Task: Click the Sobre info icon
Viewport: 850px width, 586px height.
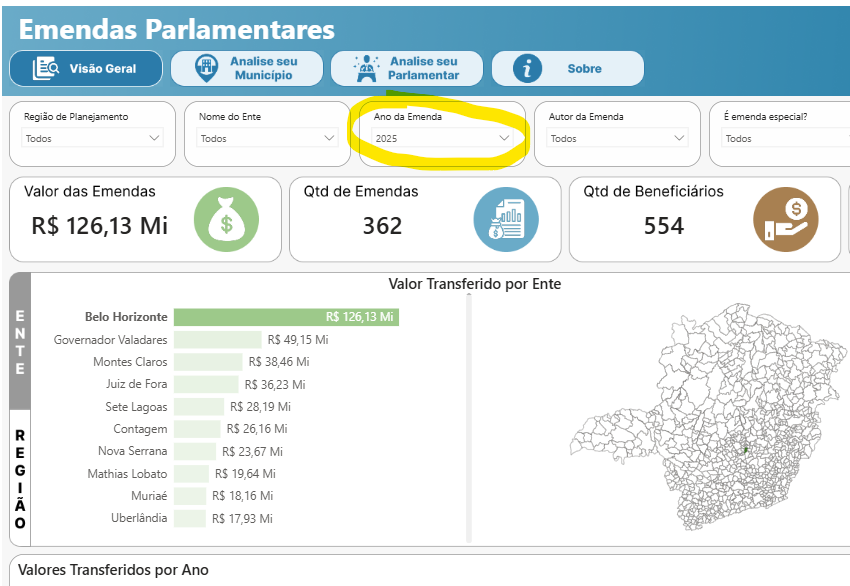Action: coord(527,68)
